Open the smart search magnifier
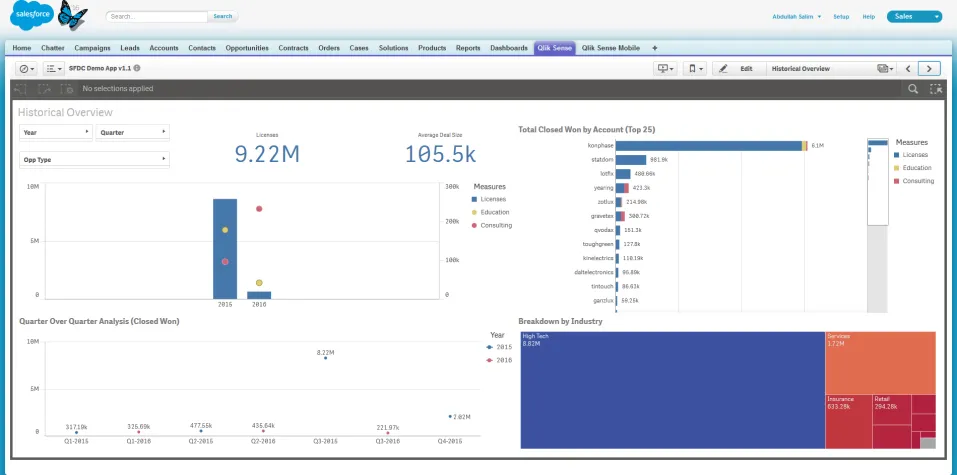Image resolution: width=957 pixels, height=475 pixels. (x=912, y=89)
